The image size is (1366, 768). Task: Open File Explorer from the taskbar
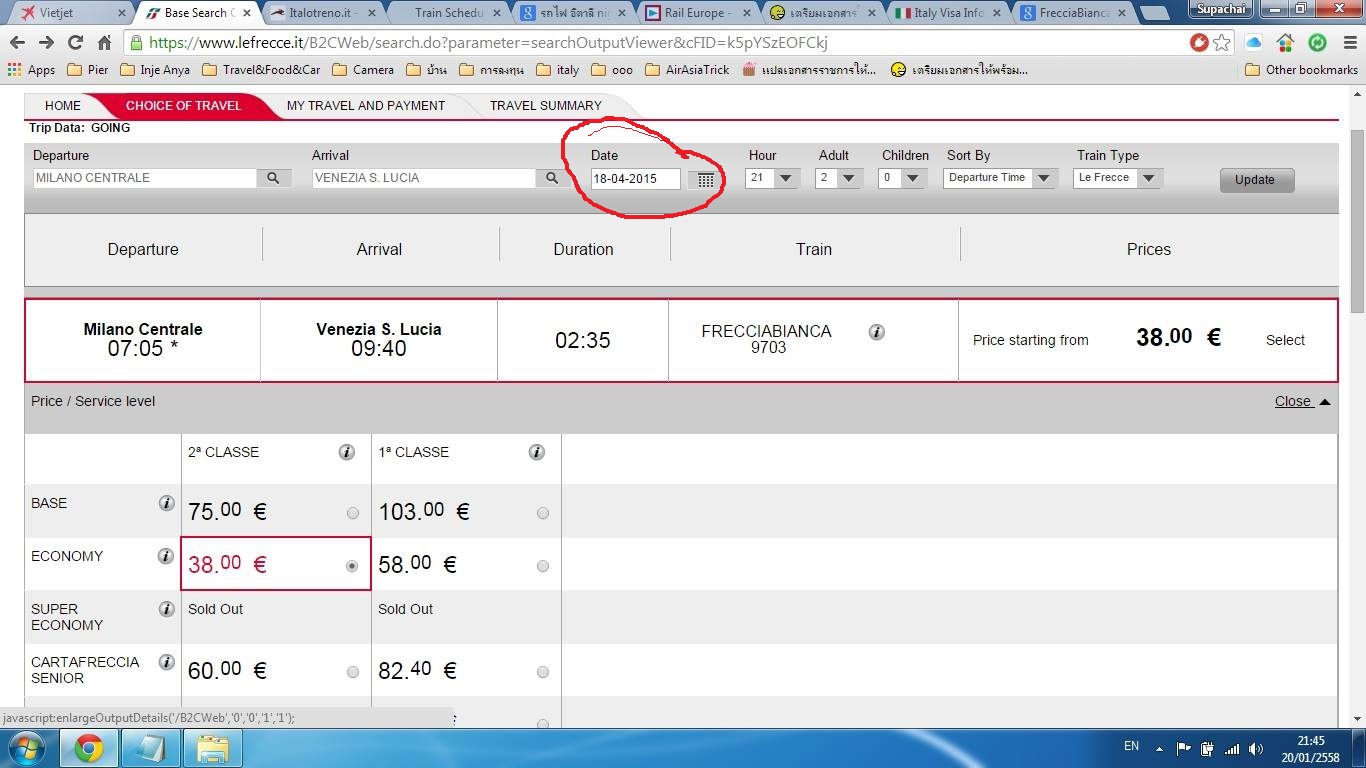pos(213,748)
